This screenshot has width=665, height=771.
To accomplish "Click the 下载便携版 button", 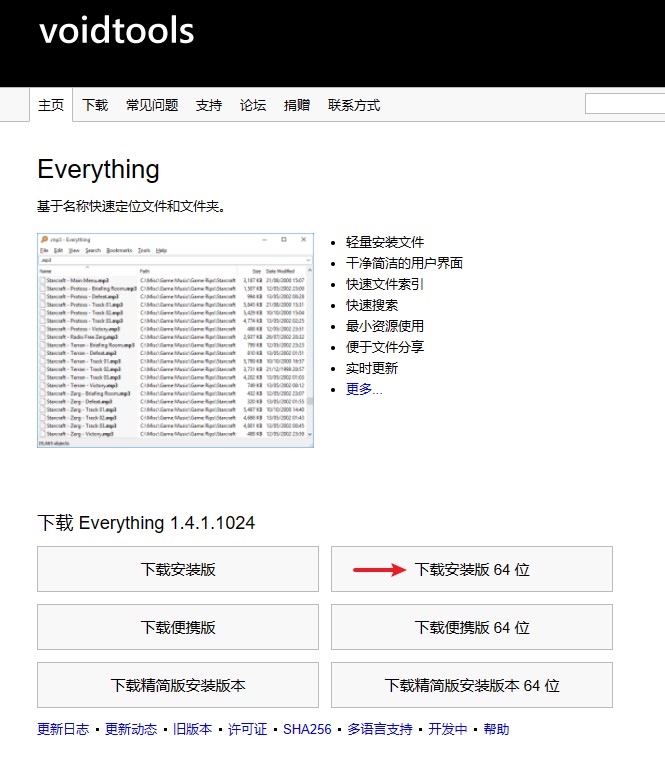I will coord(178,628).
